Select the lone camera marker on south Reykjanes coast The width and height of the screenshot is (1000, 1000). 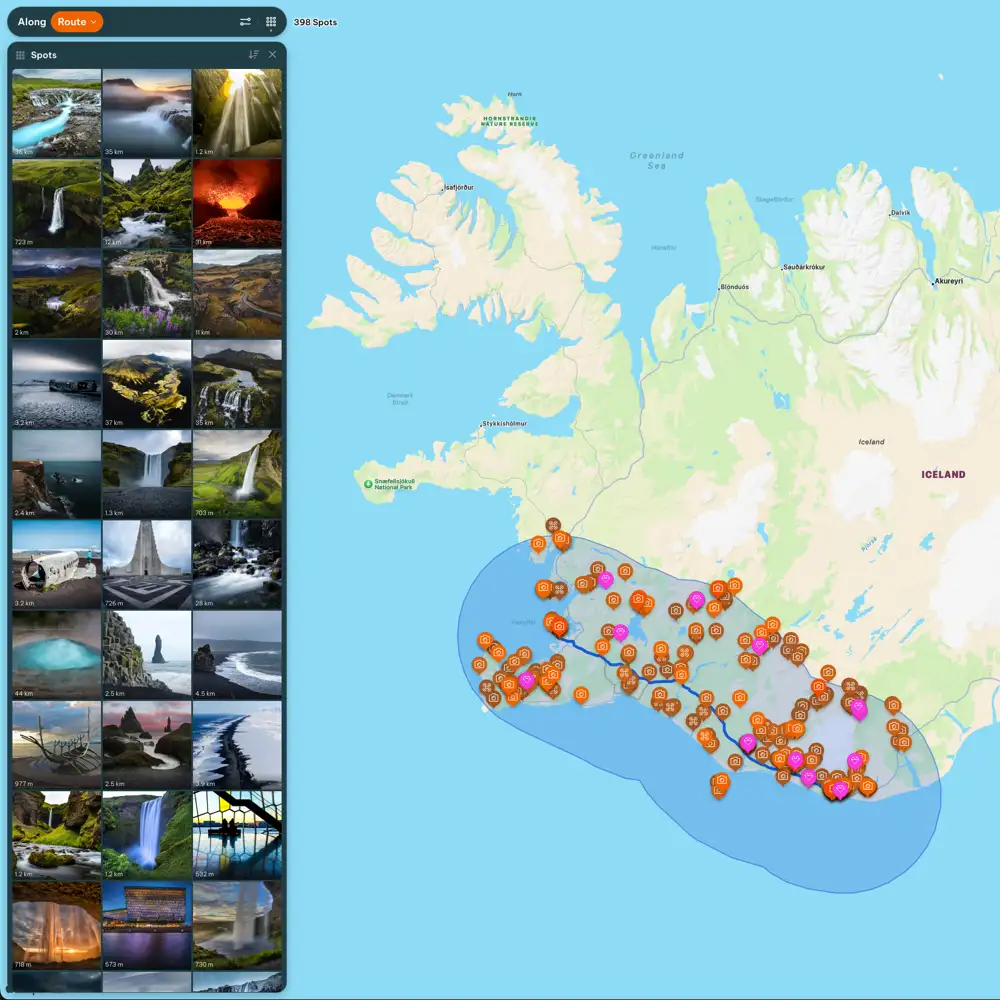[580, 694]
